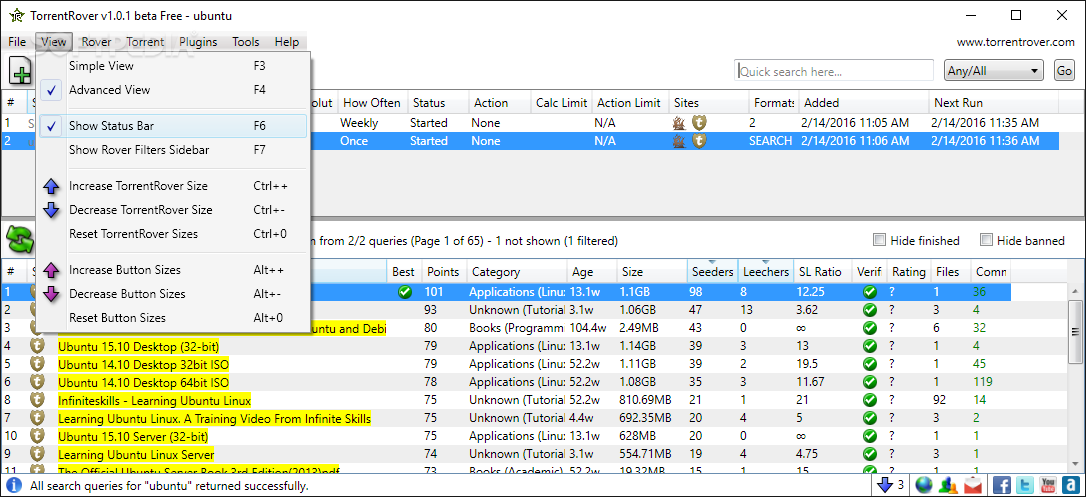The height and width of the screenshot is (497, 1086).
Task: Open the Twitter icon in status bar
Action: pyautogui.click(x=1025, y=485)
